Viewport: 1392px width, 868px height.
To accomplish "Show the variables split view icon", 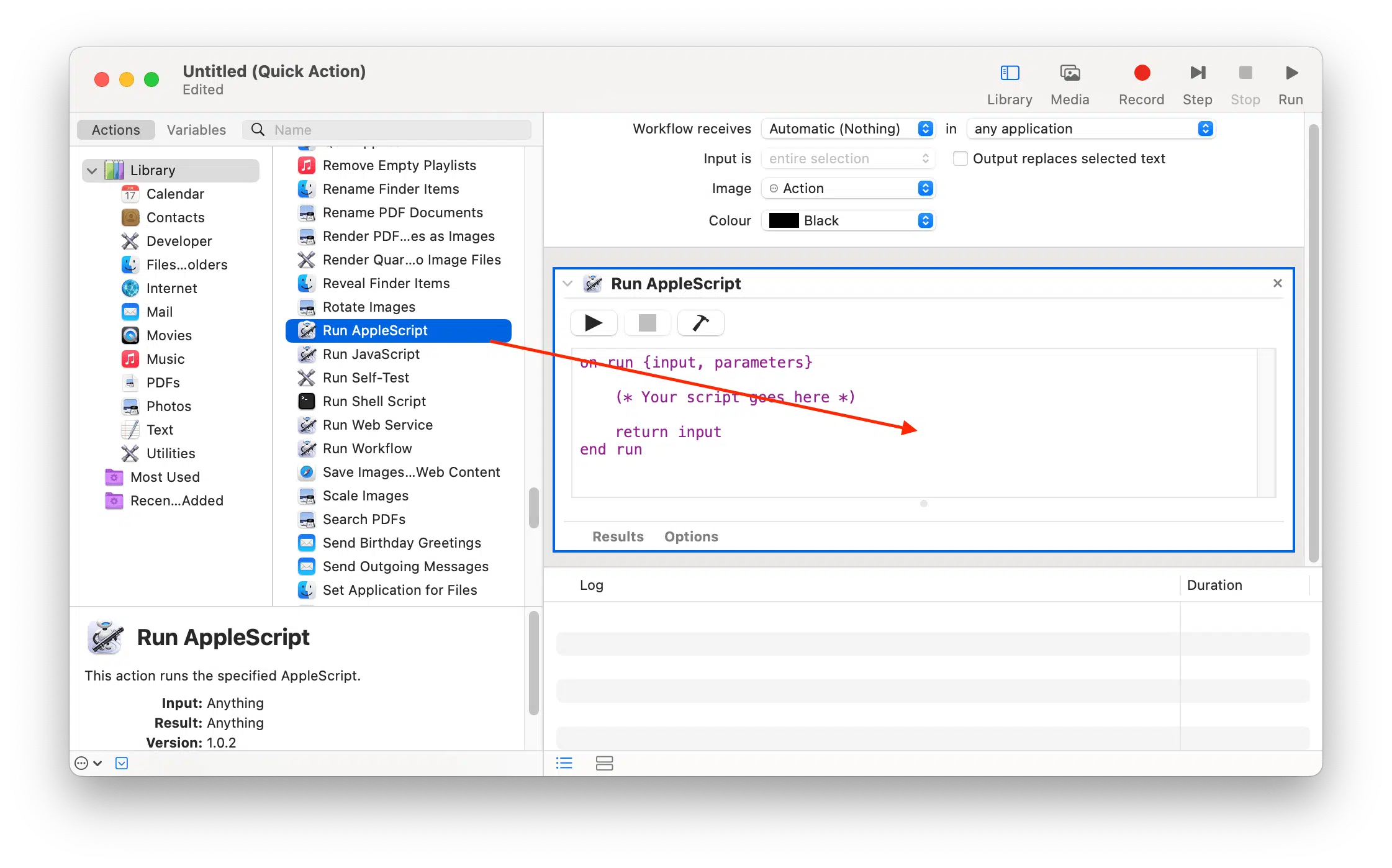I will point(604,763).
